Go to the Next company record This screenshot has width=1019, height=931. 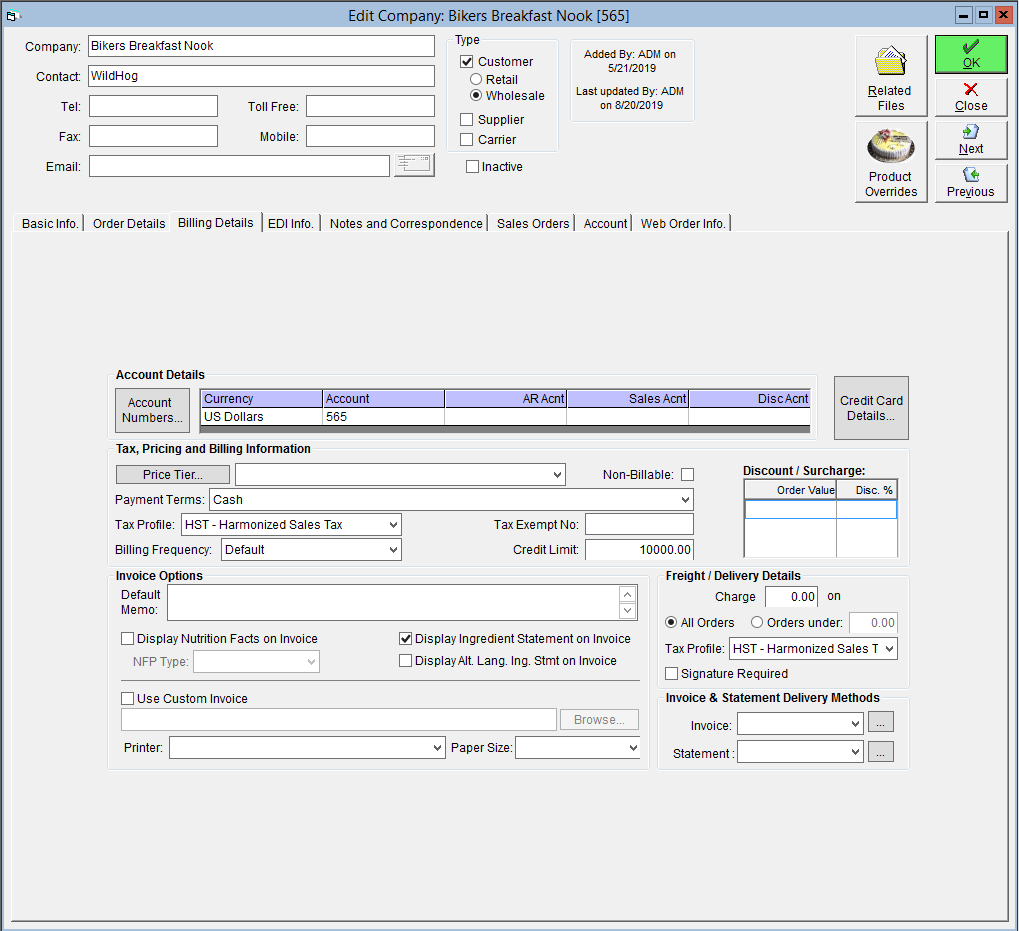[x=971, y=140]
